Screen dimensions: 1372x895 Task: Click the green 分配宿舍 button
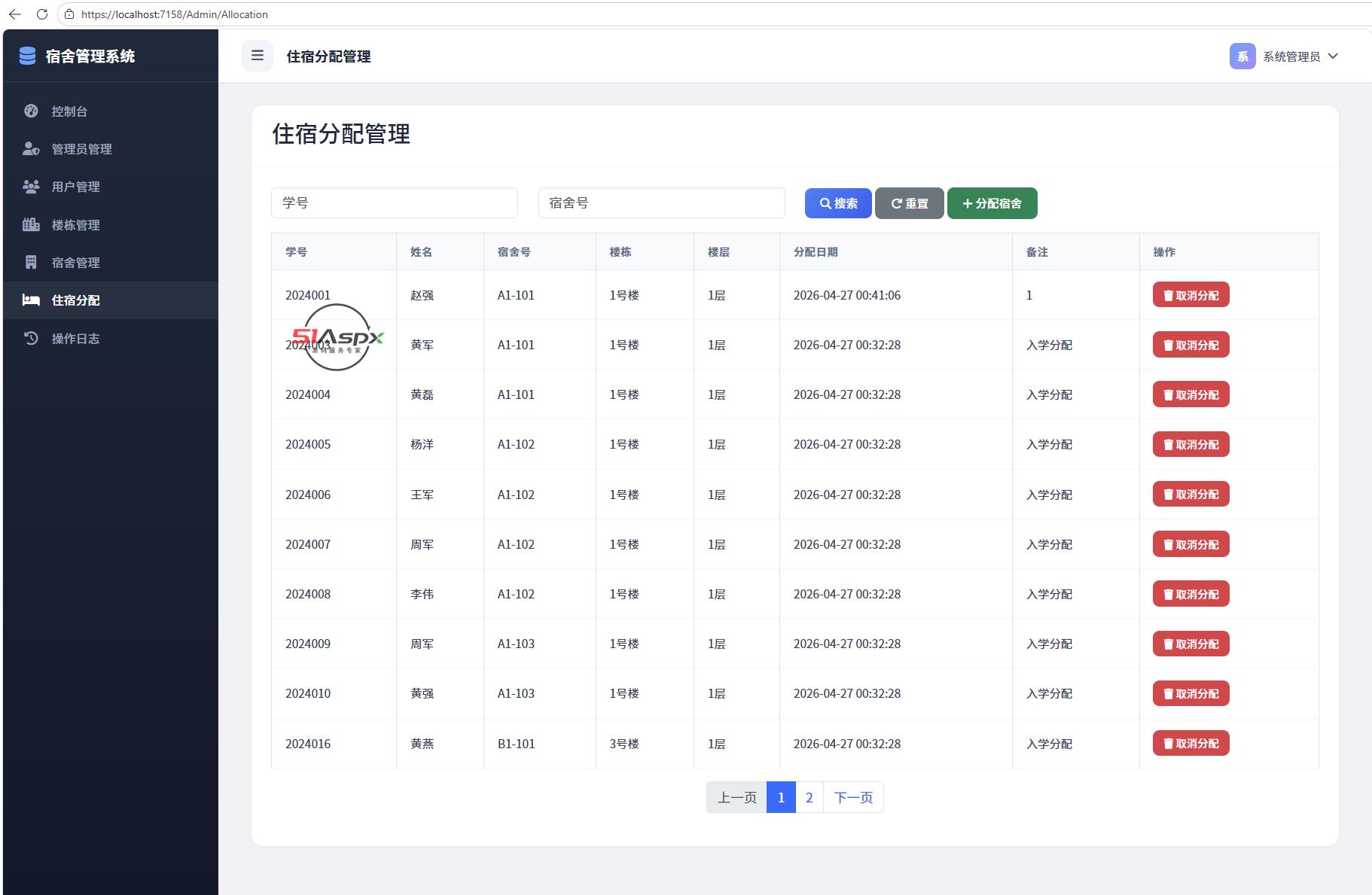[x=992, y=203]
